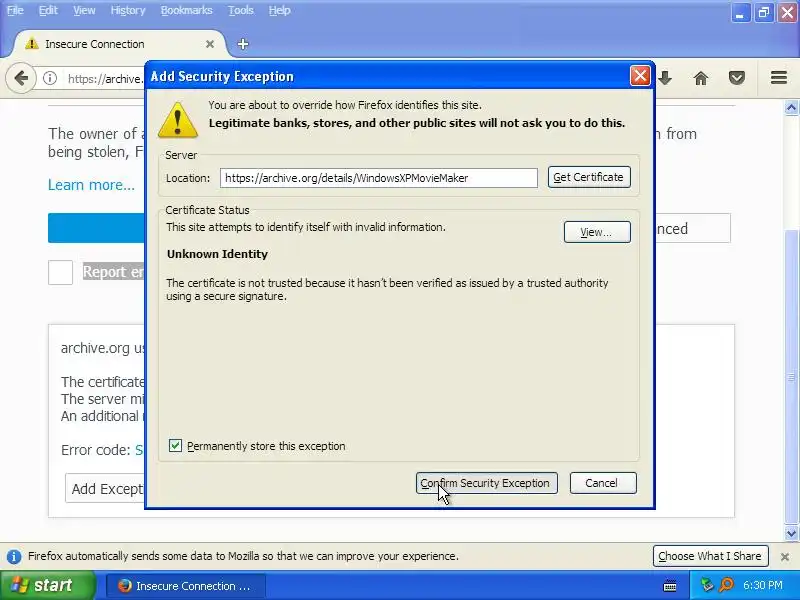Screen dimensions: 800x600
Task: Click the Location URL field
Action: pyautogui.click(x=379, y=178)
